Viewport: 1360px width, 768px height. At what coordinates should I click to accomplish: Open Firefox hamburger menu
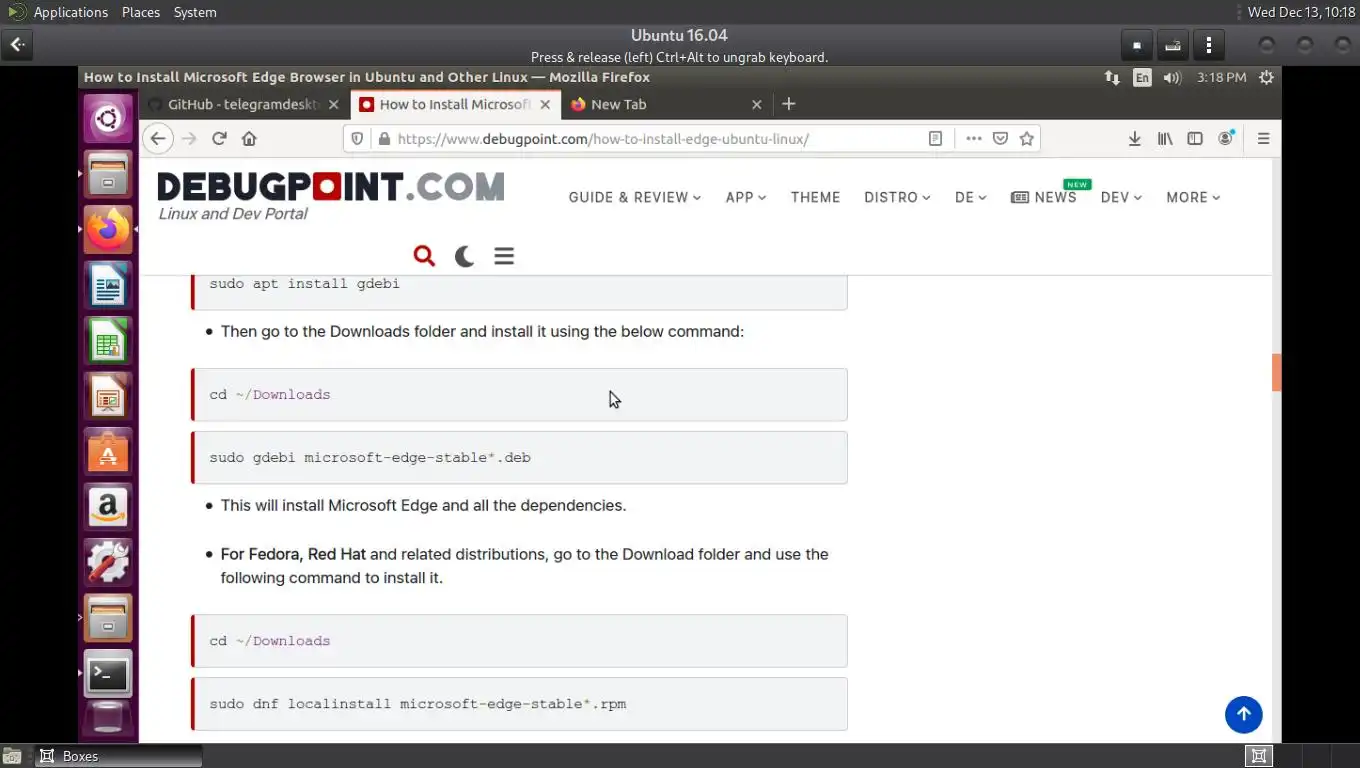(x=1263, y=139)
